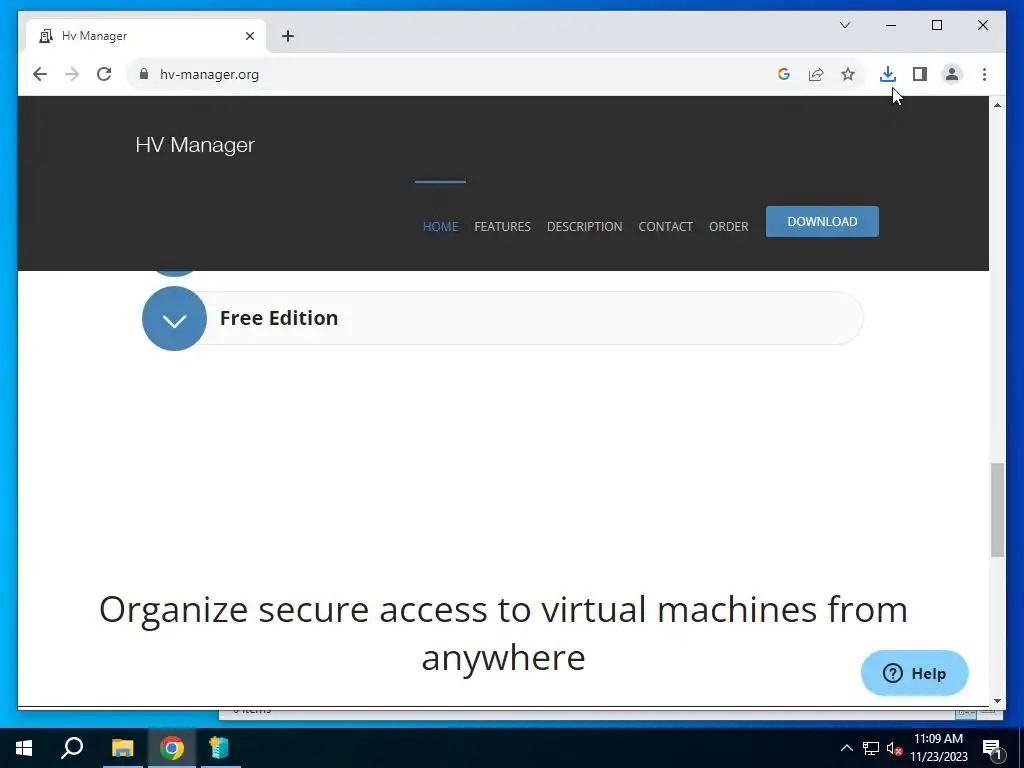Image resolution: width=1024 pixels, height=768 pixels.
Task: Select the Hv Manager browser tab
Action: coord(146,36)
